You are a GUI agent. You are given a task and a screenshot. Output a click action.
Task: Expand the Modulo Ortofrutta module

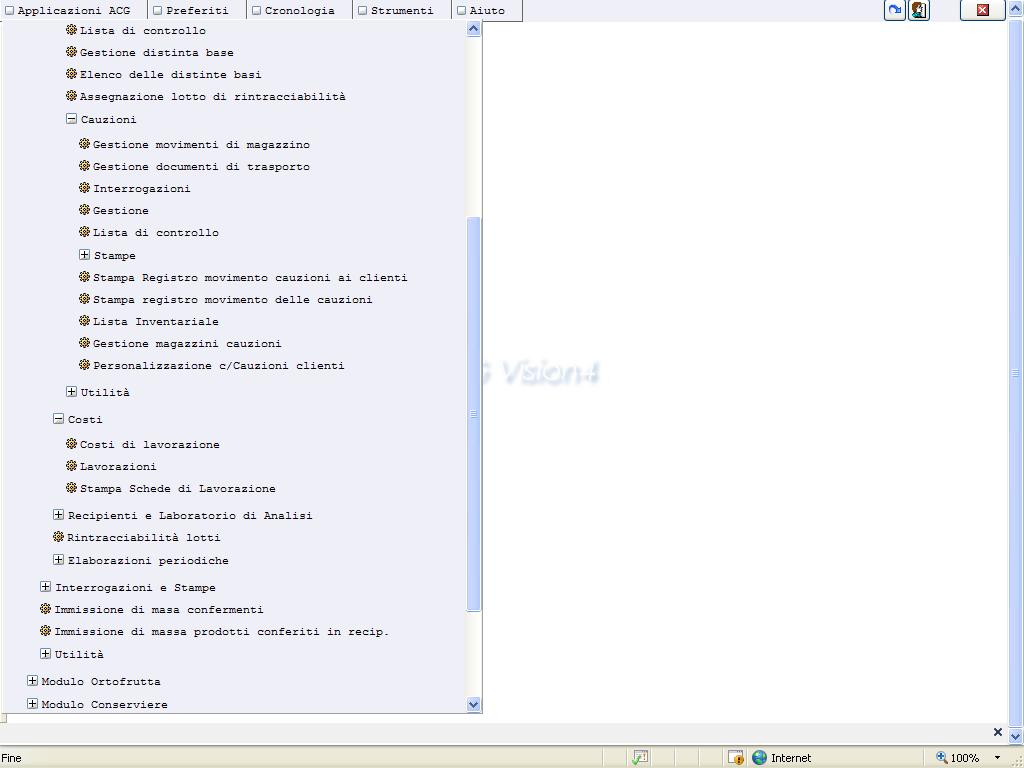tap(32, 681)
